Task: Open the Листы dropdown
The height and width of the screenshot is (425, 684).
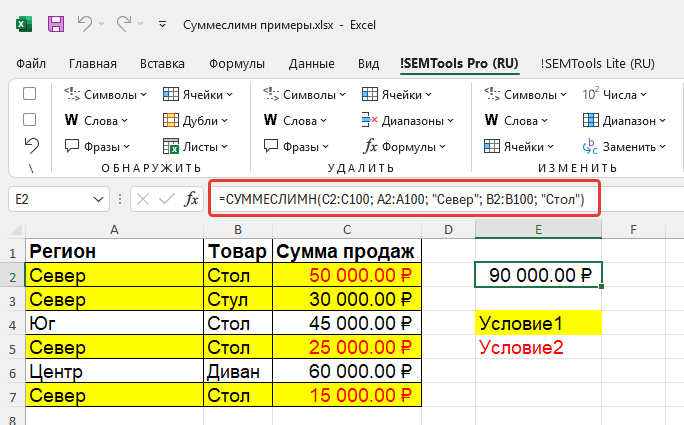Action: pos(195,147)
